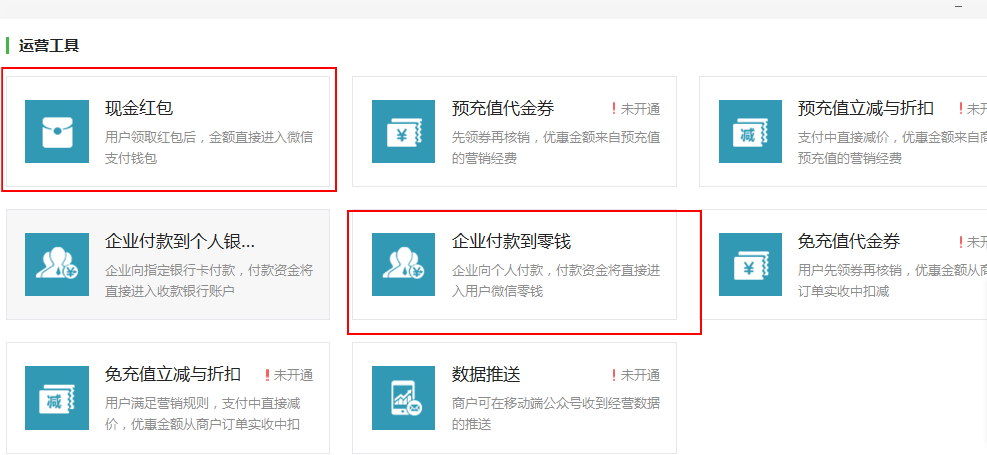Click the 预充值立减与折扣 discount icon
The height and width of the screenshot is (455, 987).
click(750, 131)
